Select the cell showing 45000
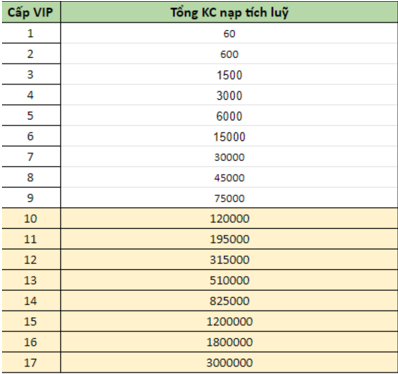 click(229, 177)
